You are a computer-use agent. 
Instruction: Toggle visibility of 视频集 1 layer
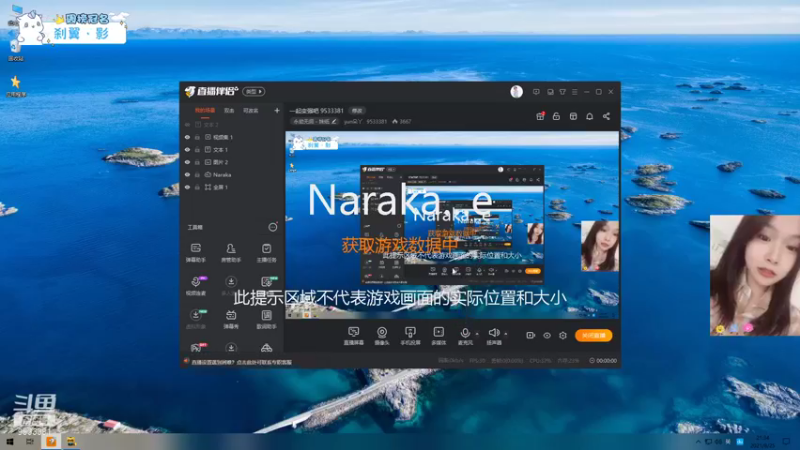pyautogui.click(x=187, y=137)
